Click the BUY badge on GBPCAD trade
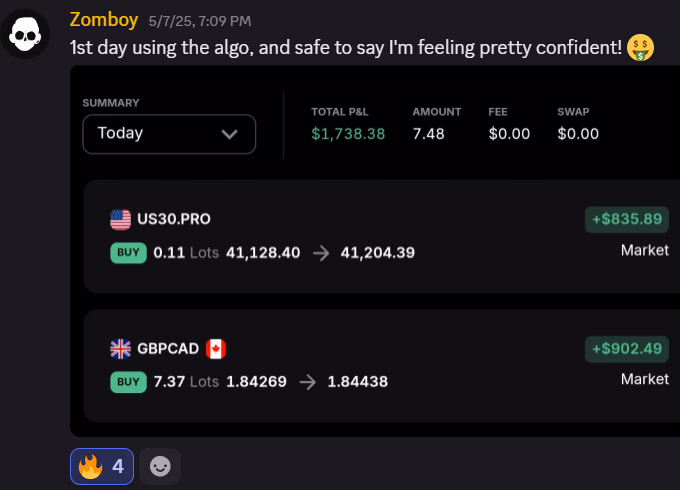Image resolution: width=680 pixels, height=490 pixels. 128,381
